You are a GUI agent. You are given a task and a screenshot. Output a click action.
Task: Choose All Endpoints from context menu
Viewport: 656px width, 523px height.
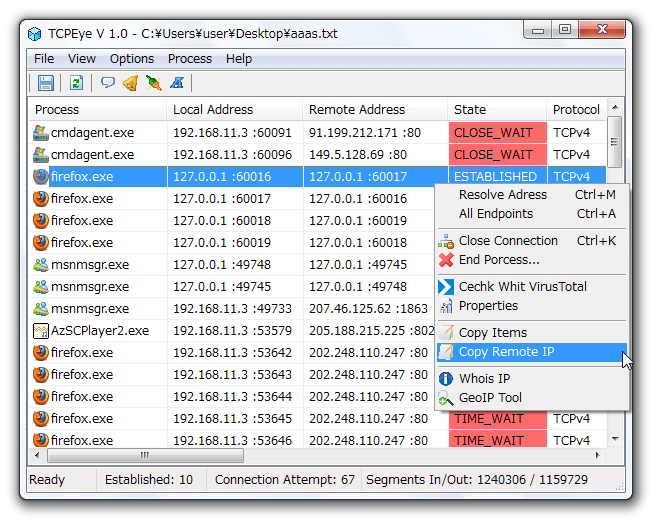coord(531,214)
